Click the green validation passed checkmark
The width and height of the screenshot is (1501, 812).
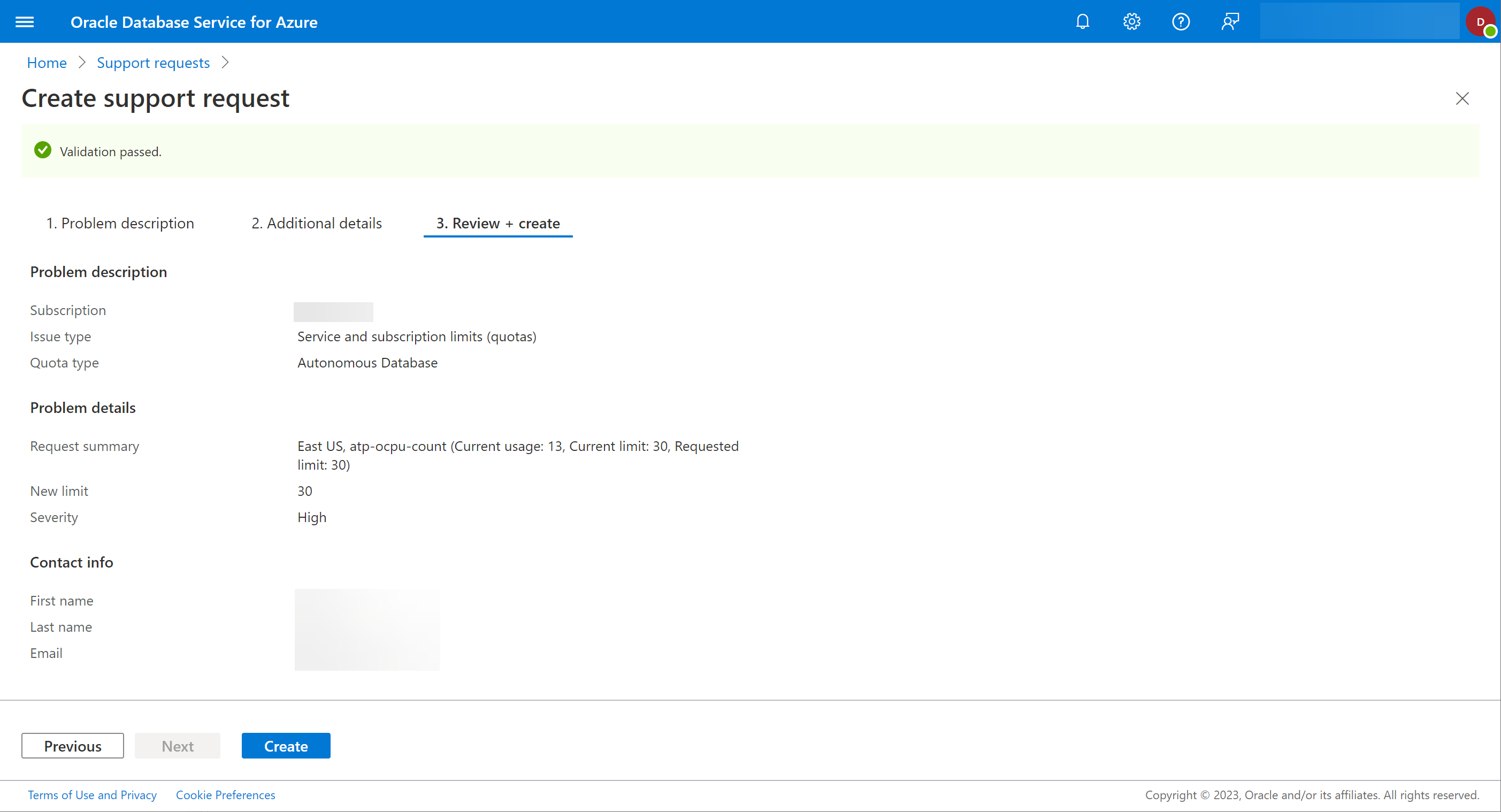point(43,150)
